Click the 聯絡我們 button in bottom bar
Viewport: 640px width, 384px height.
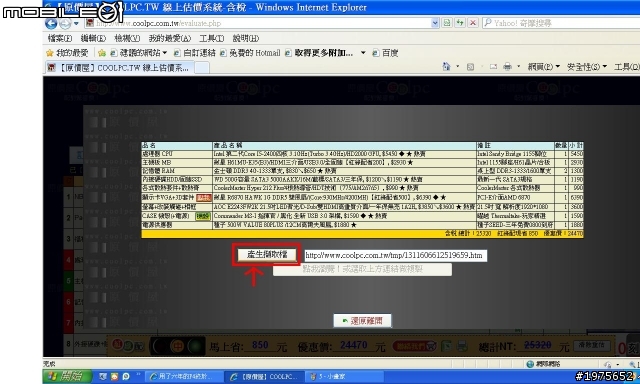415,346
